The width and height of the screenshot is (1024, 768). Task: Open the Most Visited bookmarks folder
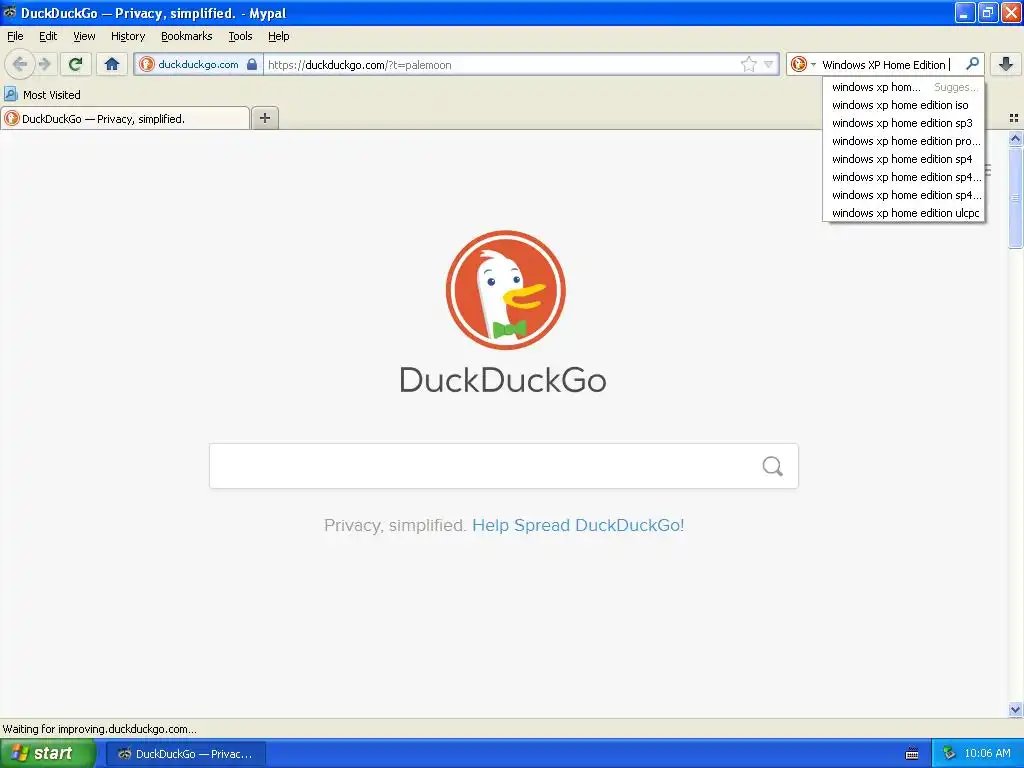[x=42, y=95]
